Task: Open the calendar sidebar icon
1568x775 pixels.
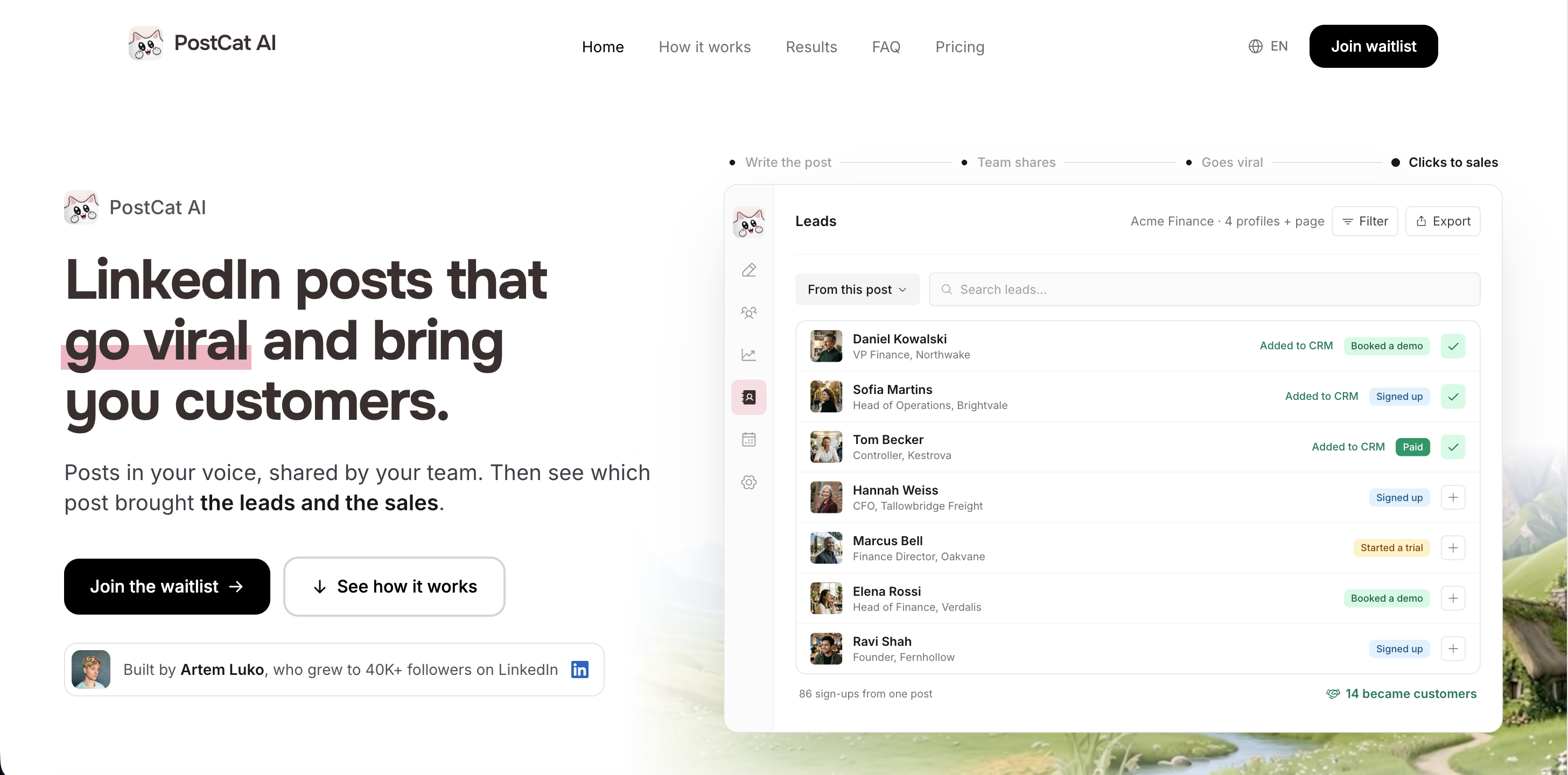Action: click(748, 439)
